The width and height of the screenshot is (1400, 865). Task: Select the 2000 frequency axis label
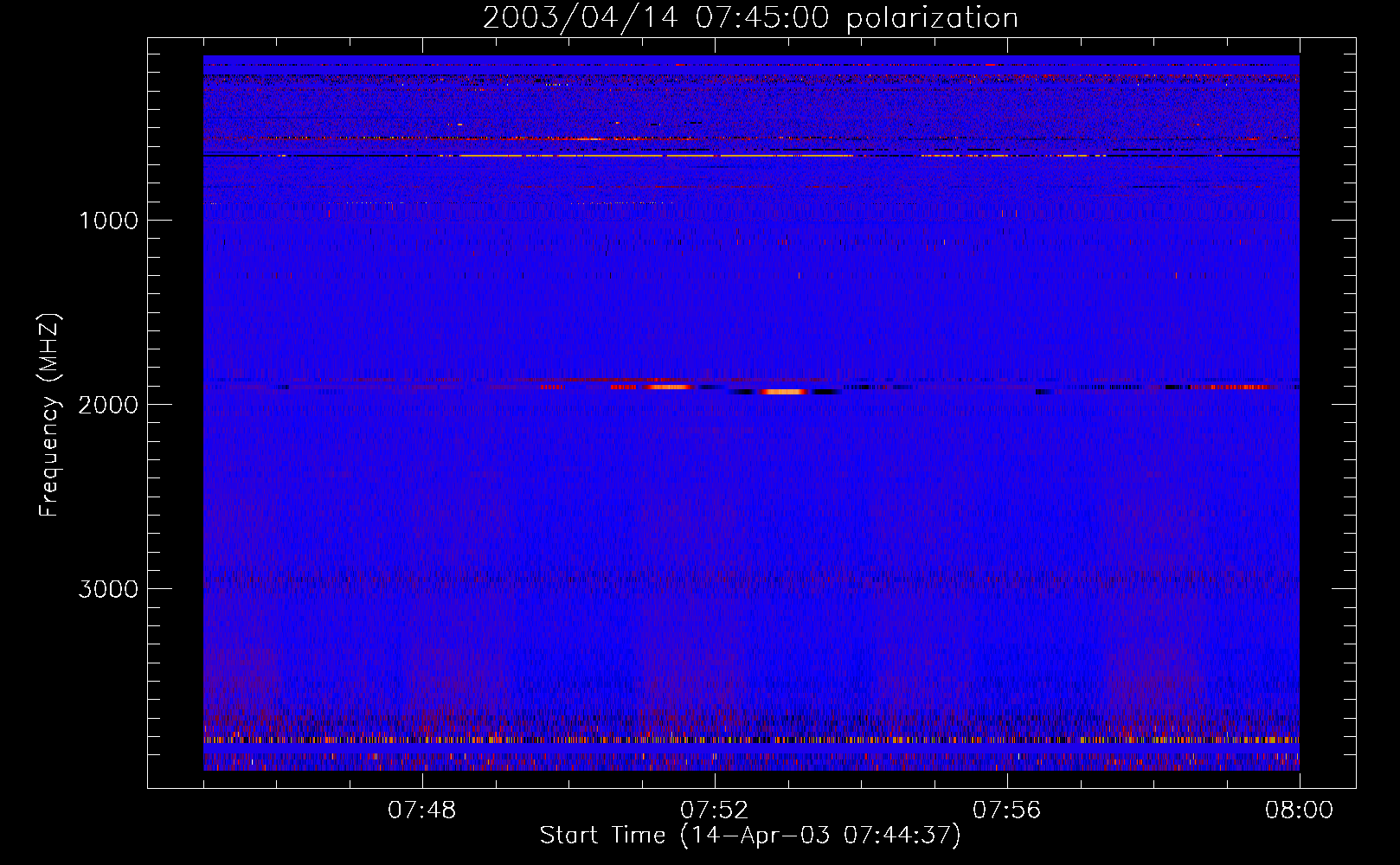pos(108,405)
